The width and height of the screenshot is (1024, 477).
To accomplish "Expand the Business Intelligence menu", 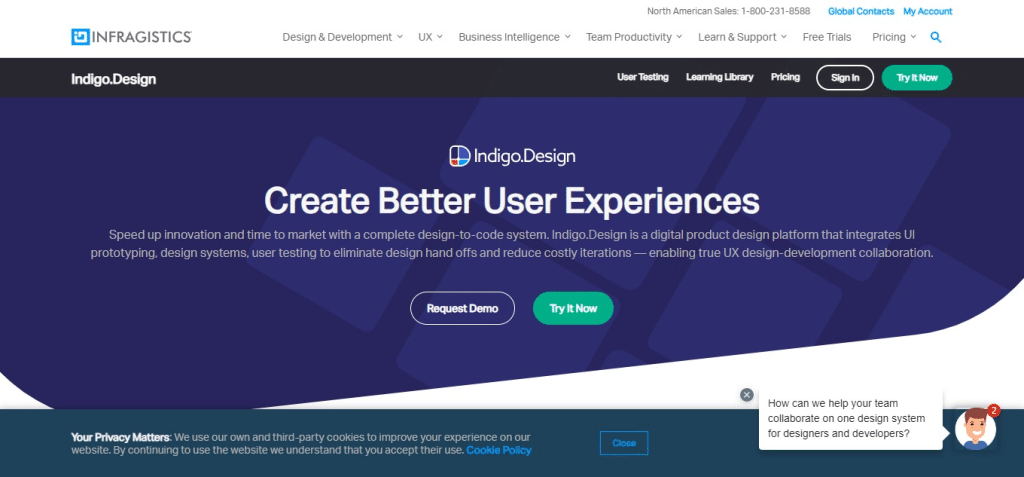I will (515, 37).
